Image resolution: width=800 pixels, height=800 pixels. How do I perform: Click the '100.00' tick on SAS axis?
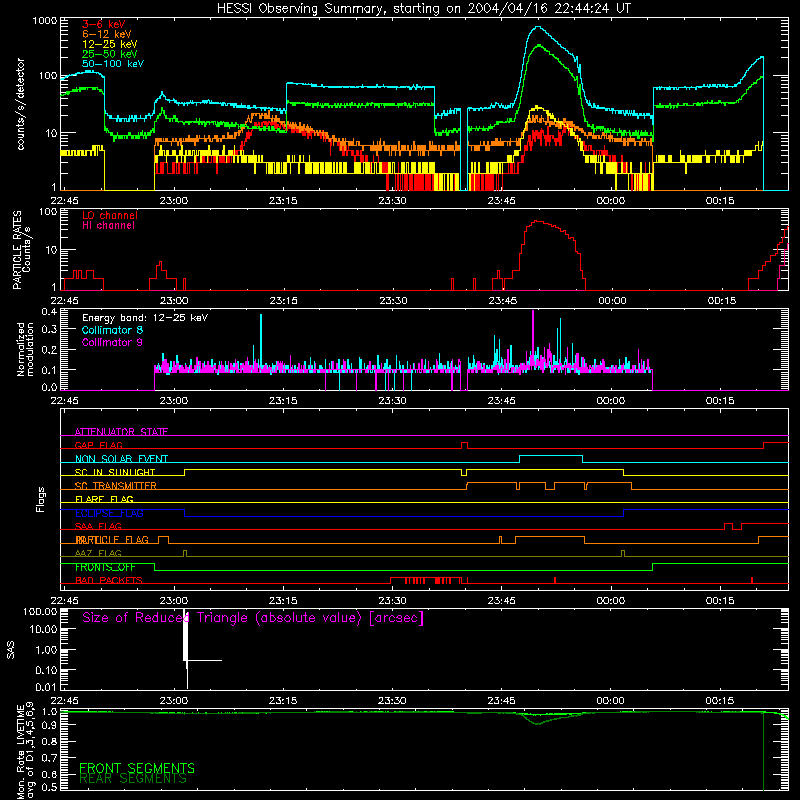(x=40, y=611)
